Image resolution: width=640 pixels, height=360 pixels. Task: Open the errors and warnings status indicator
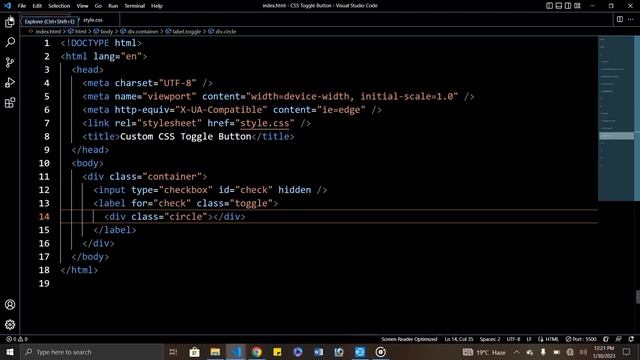(17, 339)
